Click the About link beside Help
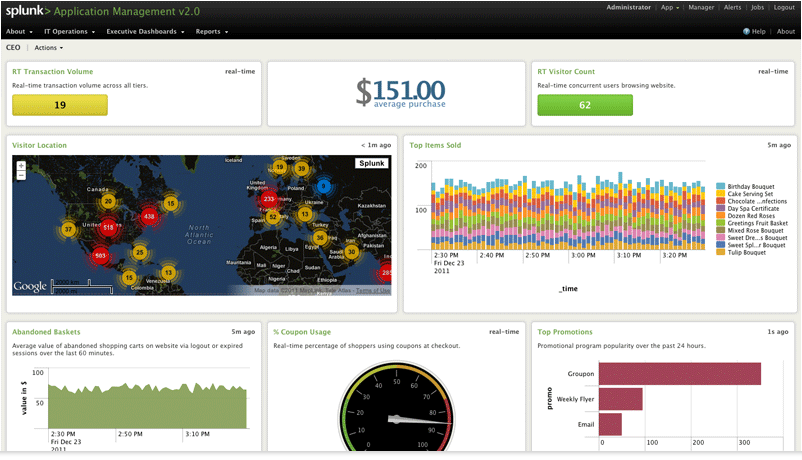This screenshot has width=802, height=460. click(x=786, y=31)
